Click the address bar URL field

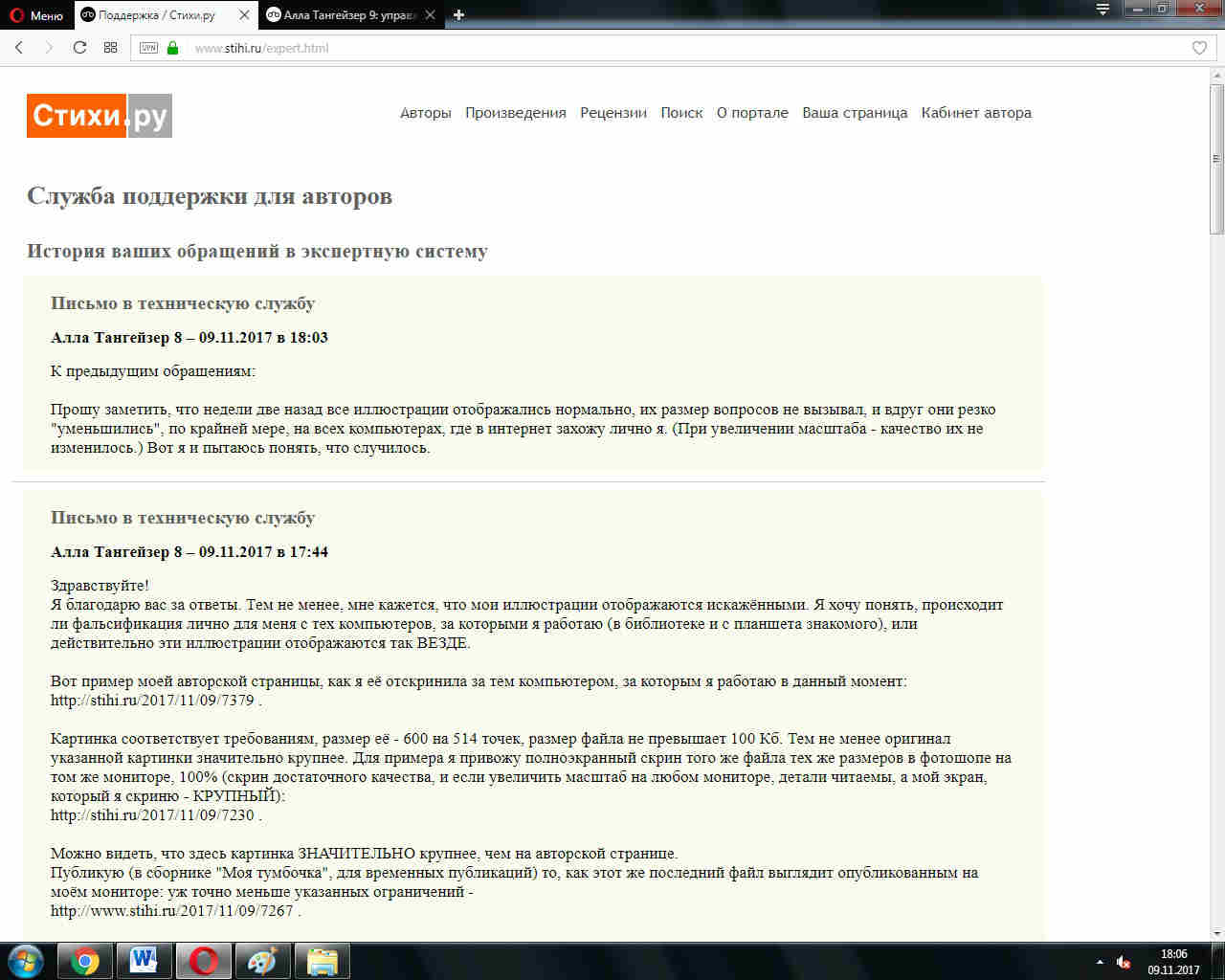point(670,48)
